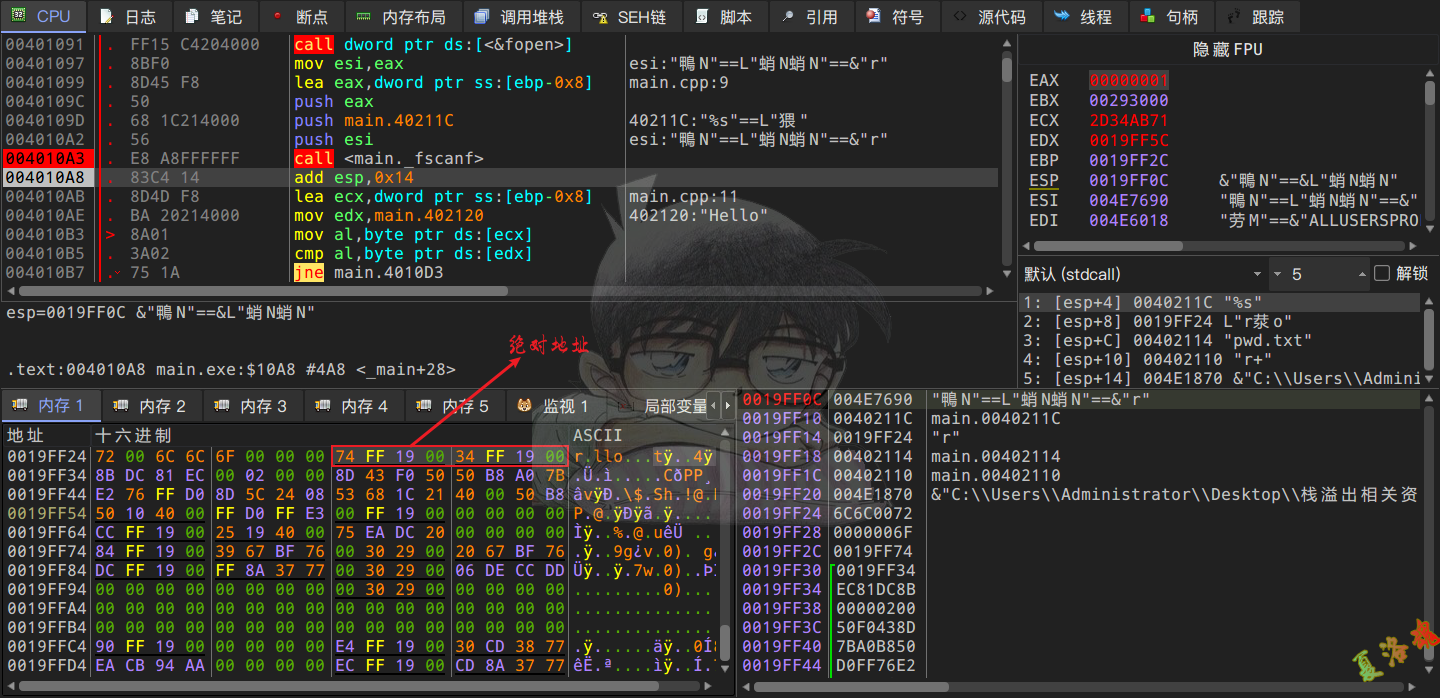Click the 线程 threads tab icon

tap(1061, 17)
